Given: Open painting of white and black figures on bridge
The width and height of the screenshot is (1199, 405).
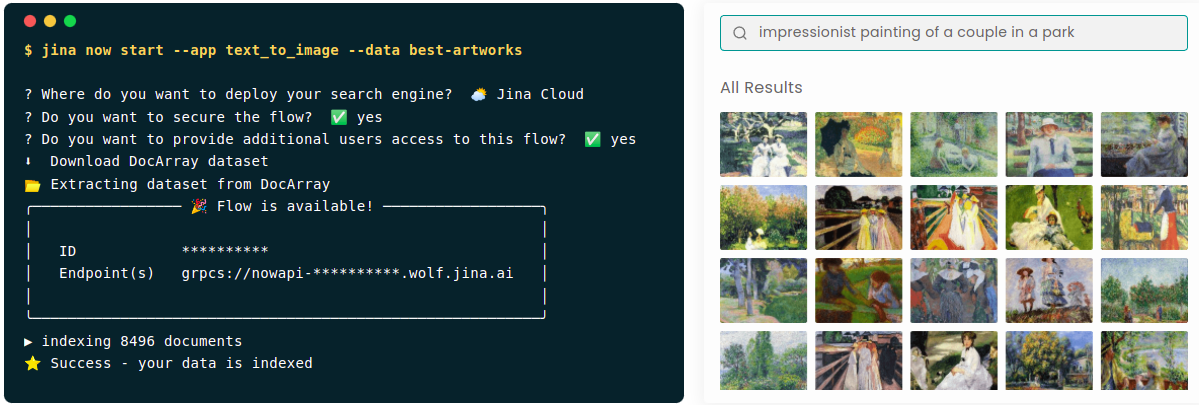Looking at the screenshot, I should coord(858,360).
